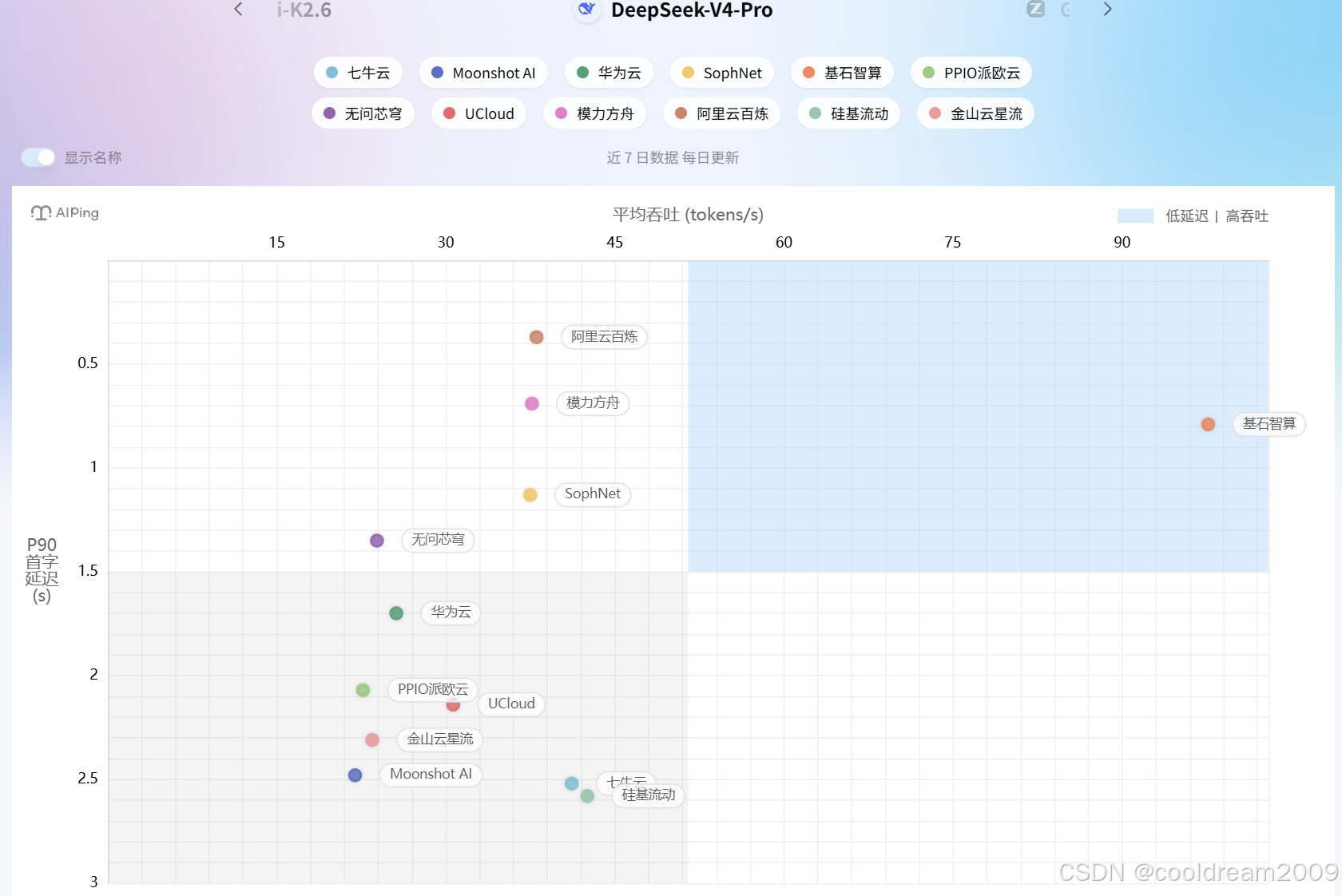The width and height of the screenshot is (1342, 896).
Task: Click the SophNet name label on the chart
Action: (593, 494)
